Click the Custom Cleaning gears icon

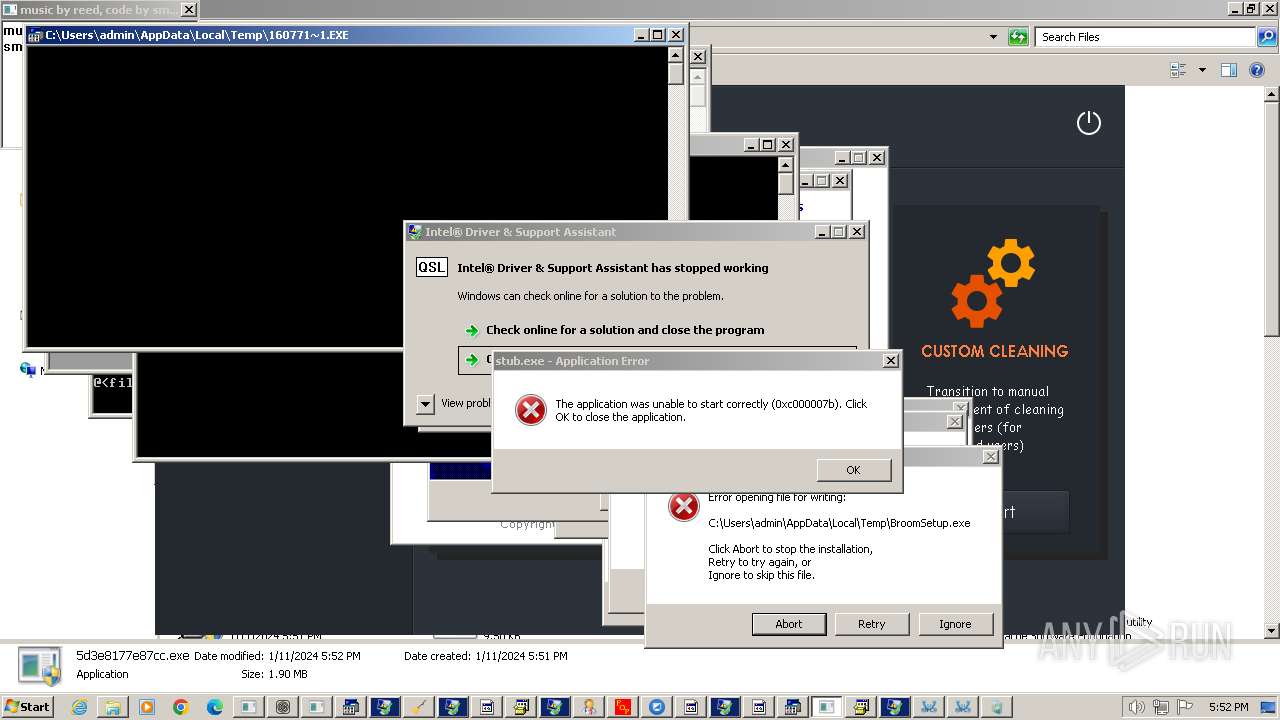[993, 283]
